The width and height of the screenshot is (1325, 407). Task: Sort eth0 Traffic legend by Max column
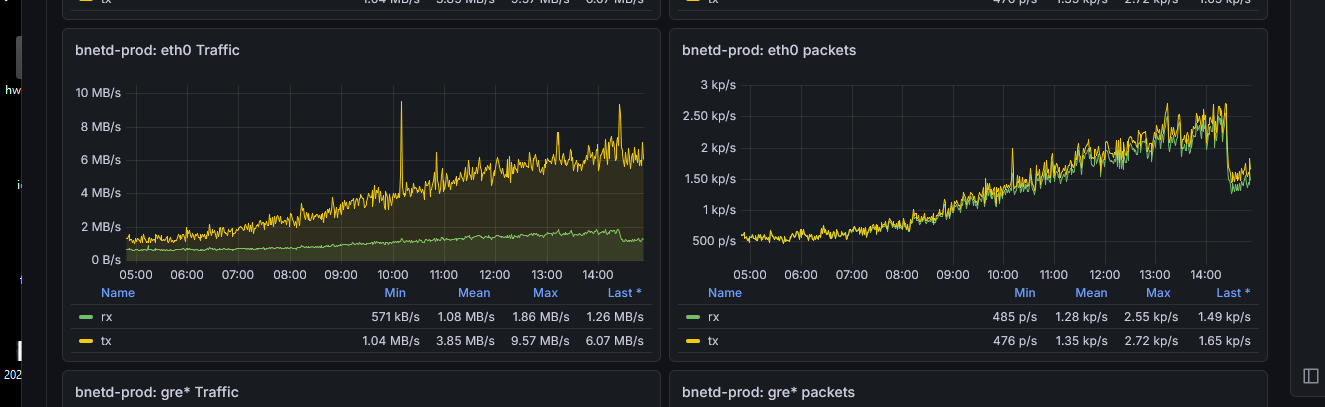tap(545, 293)
